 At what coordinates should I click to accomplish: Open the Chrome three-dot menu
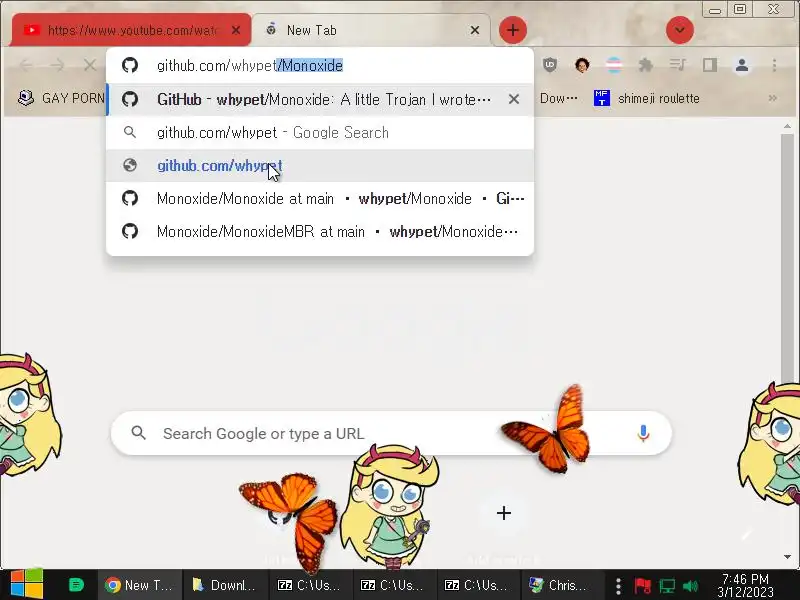(774, 65)
